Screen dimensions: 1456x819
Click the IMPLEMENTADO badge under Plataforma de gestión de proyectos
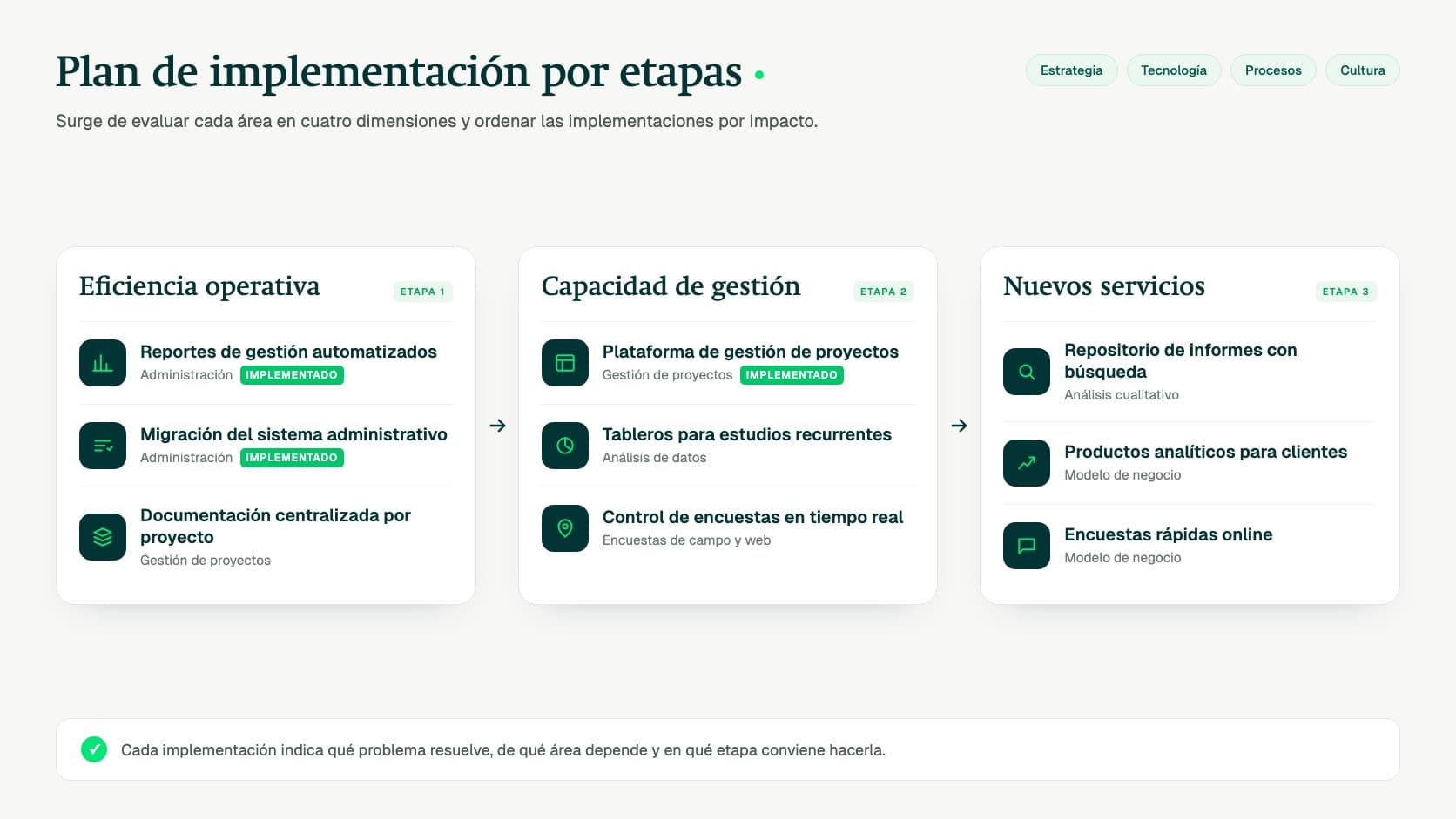click(792, 375)
